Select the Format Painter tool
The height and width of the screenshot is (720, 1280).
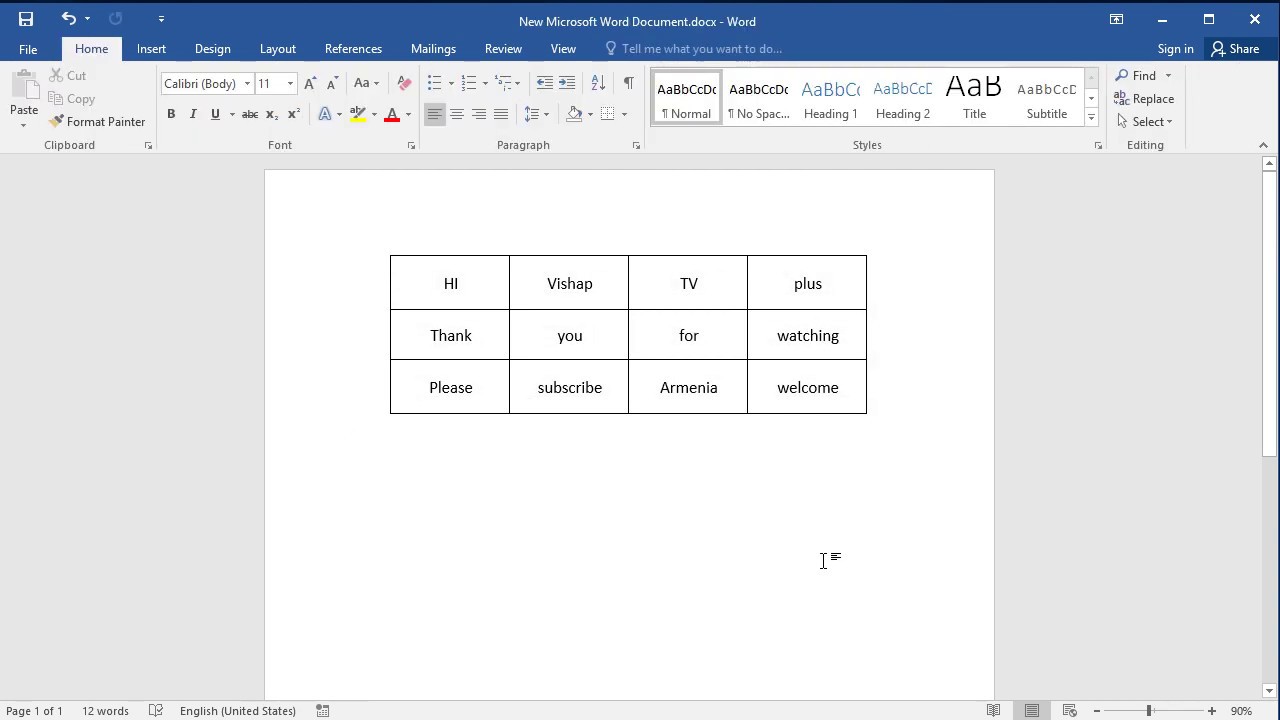coord(97,122)
